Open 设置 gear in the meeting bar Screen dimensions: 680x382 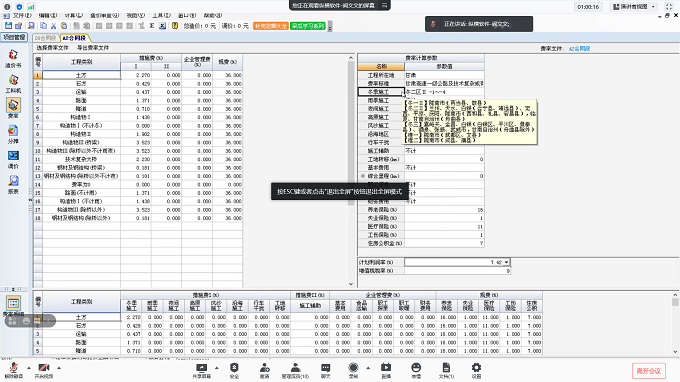coord(476,370)
